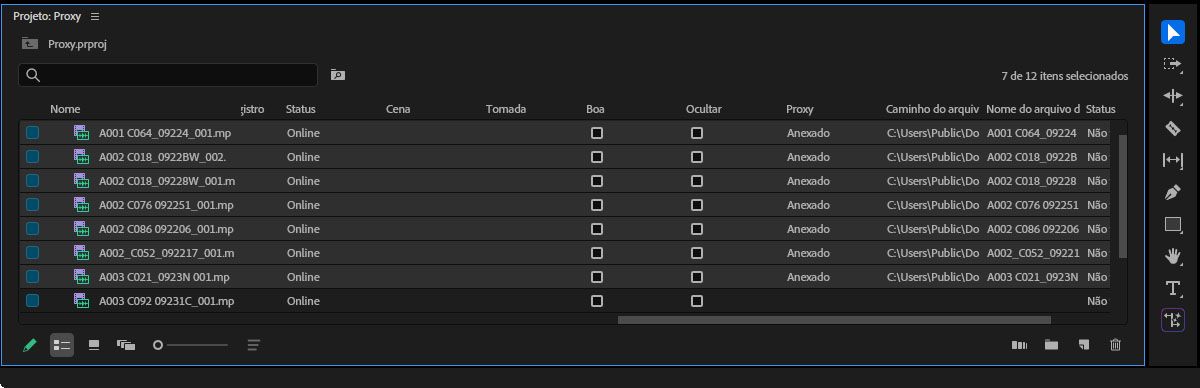This screenshot has width=1200, height=388.
Task: Click the '7 de 12 itens selecionados' label
Action: tap(1064, 76)
